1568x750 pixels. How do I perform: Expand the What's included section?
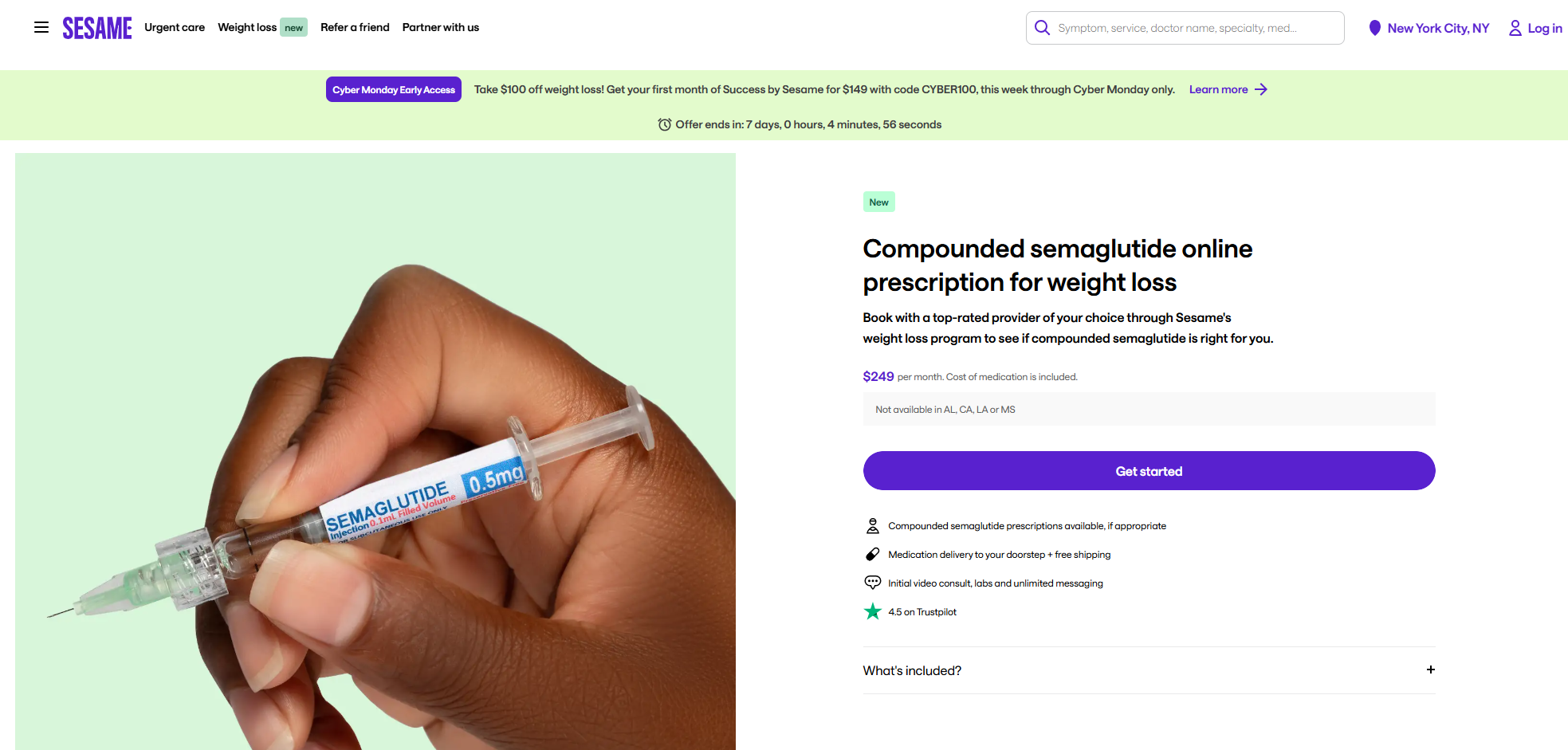point(912,670)
